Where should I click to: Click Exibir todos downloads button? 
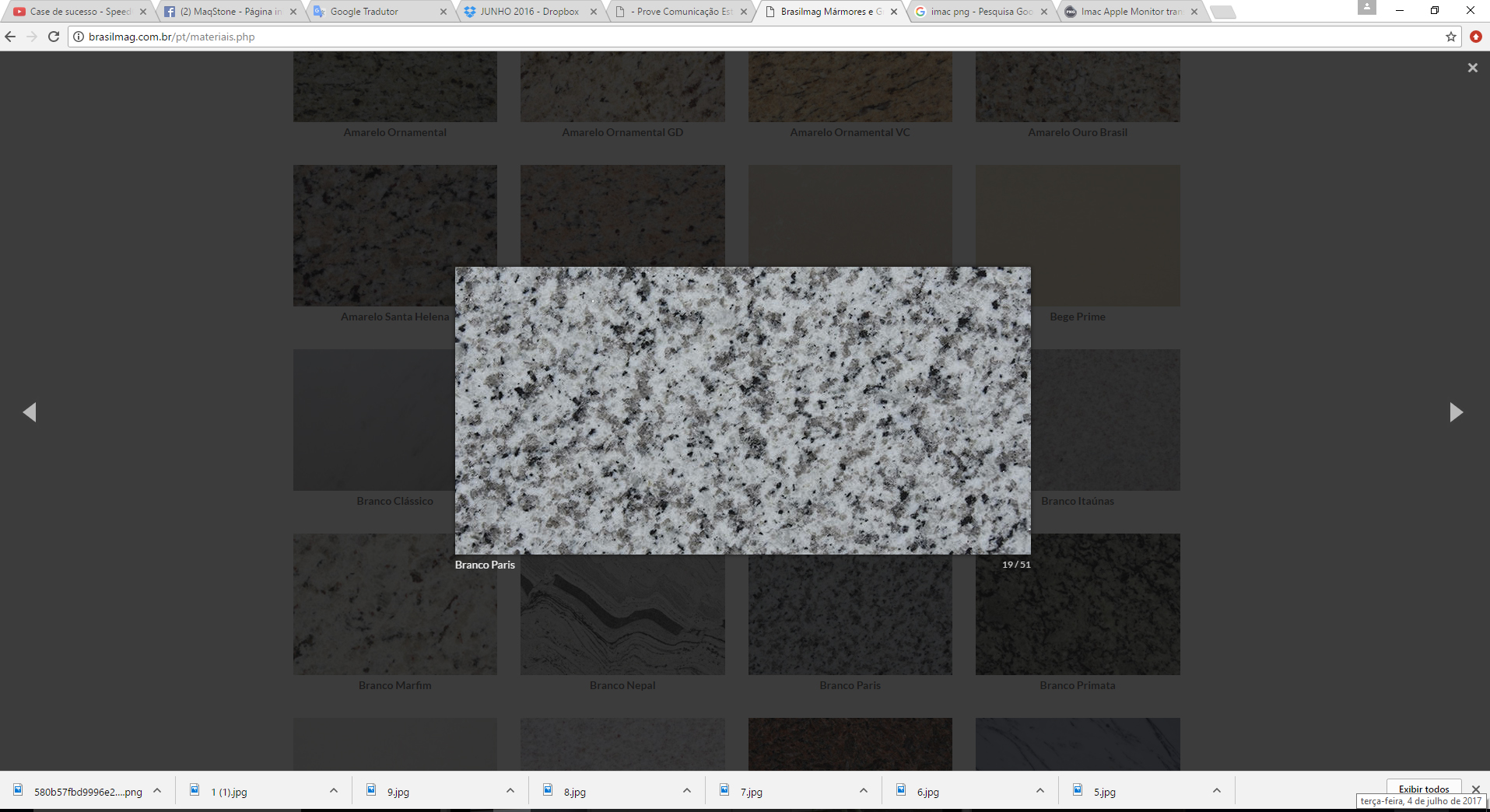1423,788
